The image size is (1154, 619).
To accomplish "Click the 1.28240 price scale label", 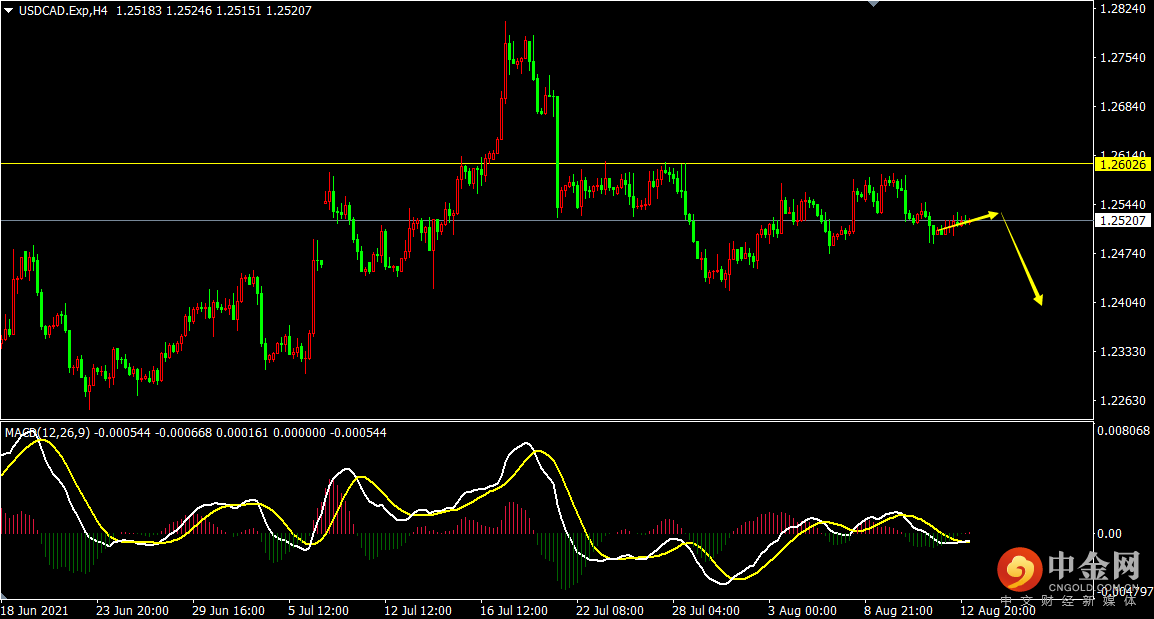I will coord(1122,9).
